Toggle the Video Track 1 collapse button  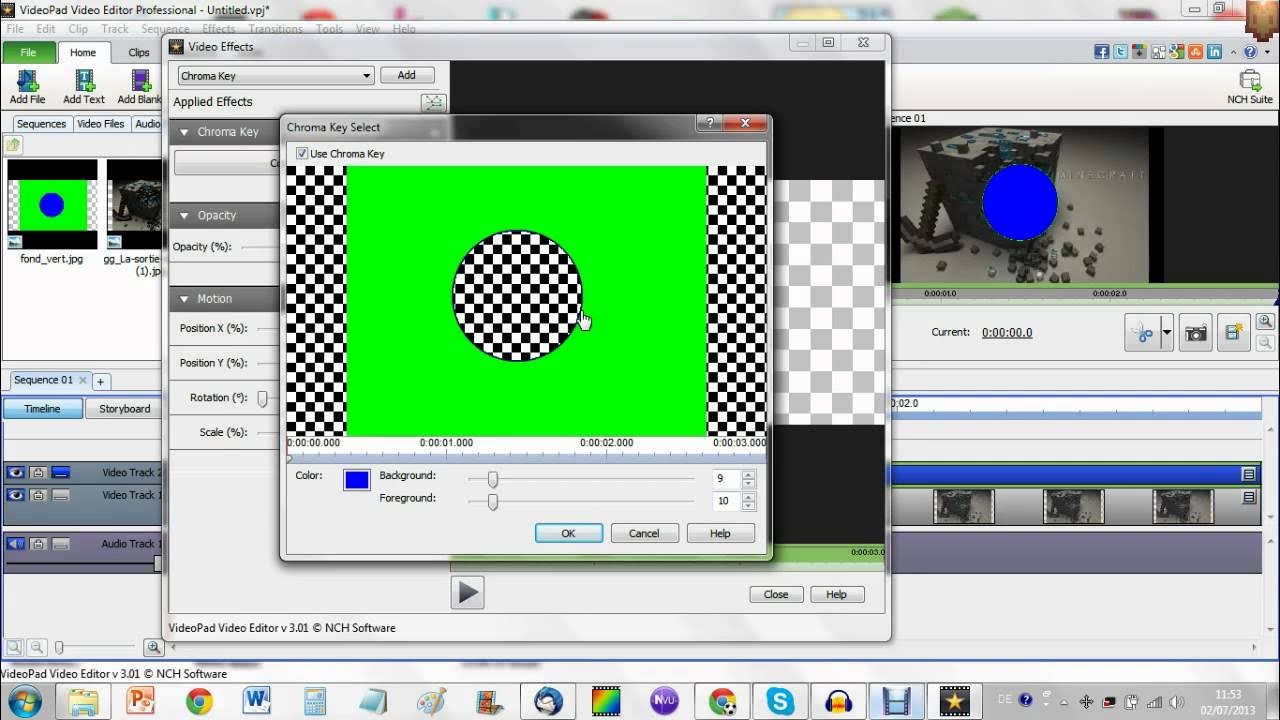click(x=61, y=495)
